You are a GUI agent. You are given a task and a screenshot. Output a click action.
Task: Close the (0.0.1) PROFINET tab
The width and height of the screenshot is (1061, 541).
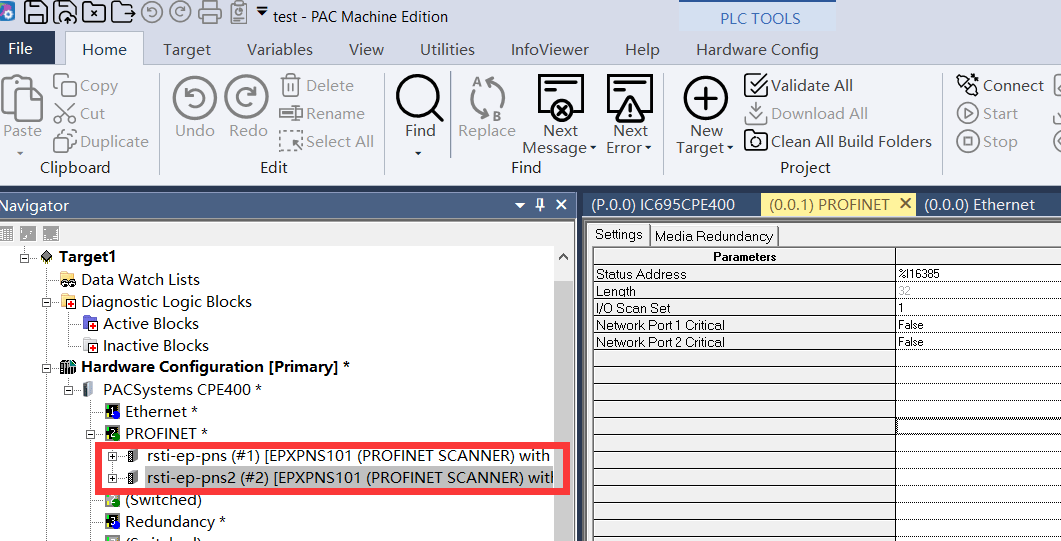tap(905, 204)
